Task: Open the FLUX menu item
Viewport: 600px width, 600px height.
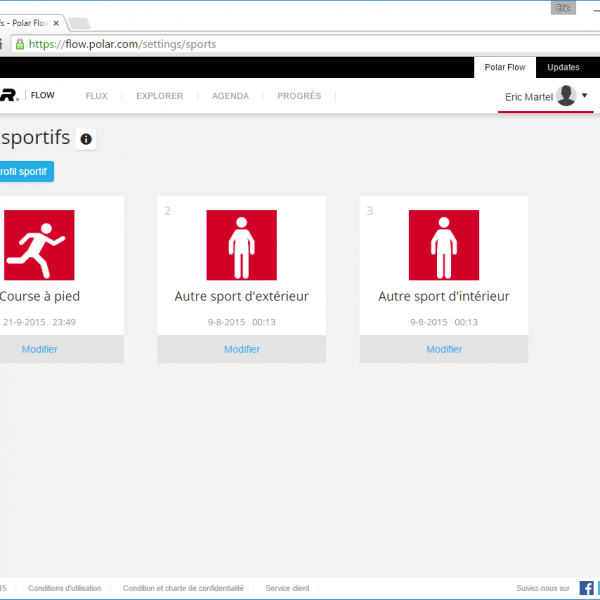Action: (x=96, y=96)
